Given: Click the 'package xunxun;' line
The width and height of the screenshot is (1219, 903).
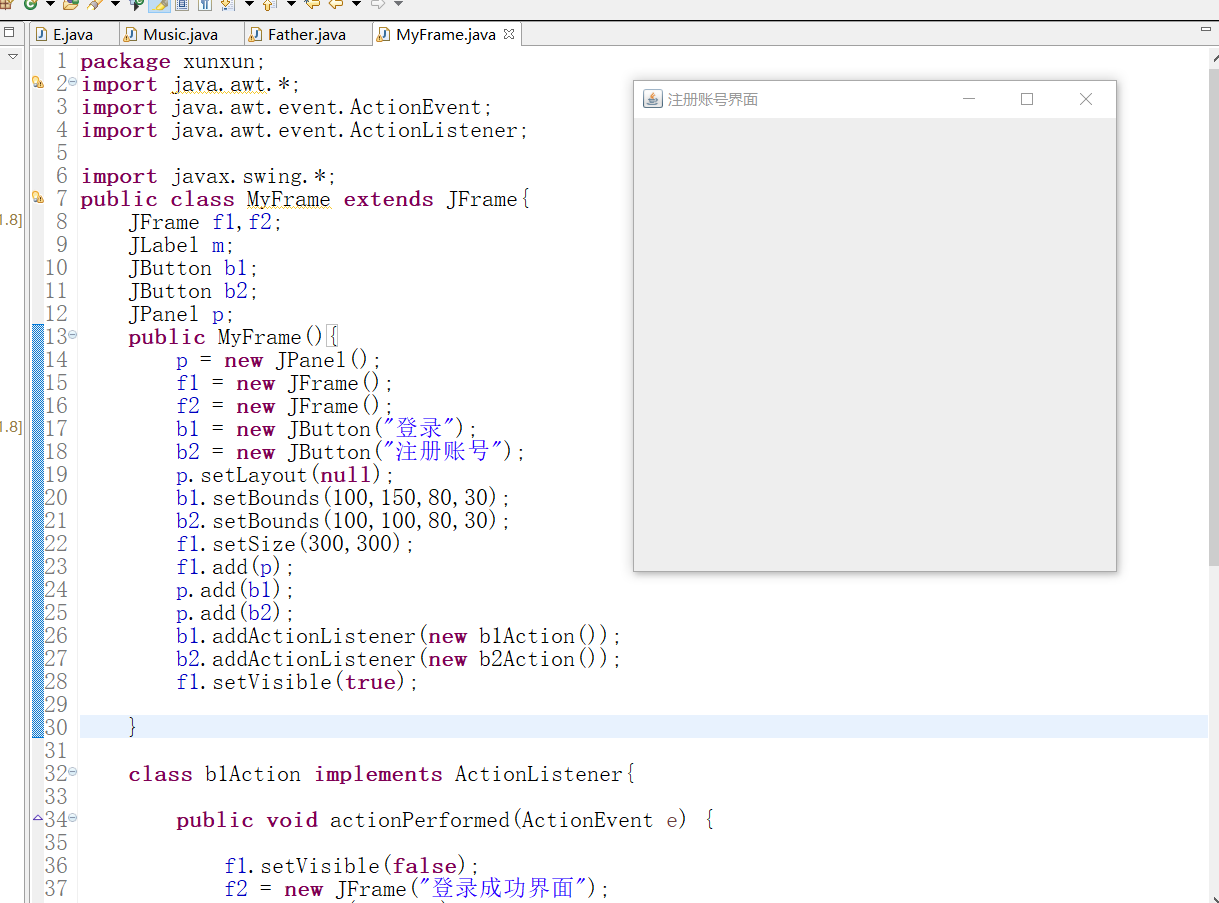Looking at the screenshot, I should 173,61.
